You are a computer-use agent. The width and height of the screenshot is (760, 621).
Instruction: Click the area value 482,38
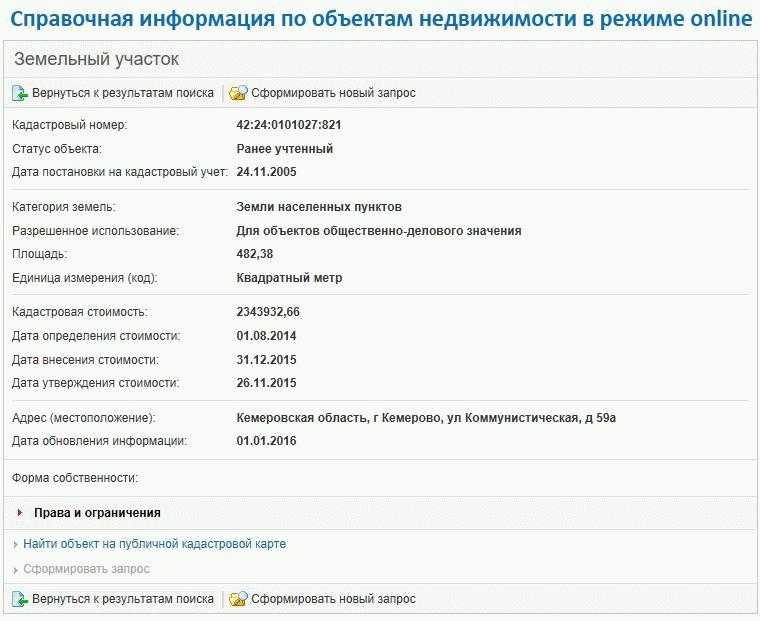point(255,254)
